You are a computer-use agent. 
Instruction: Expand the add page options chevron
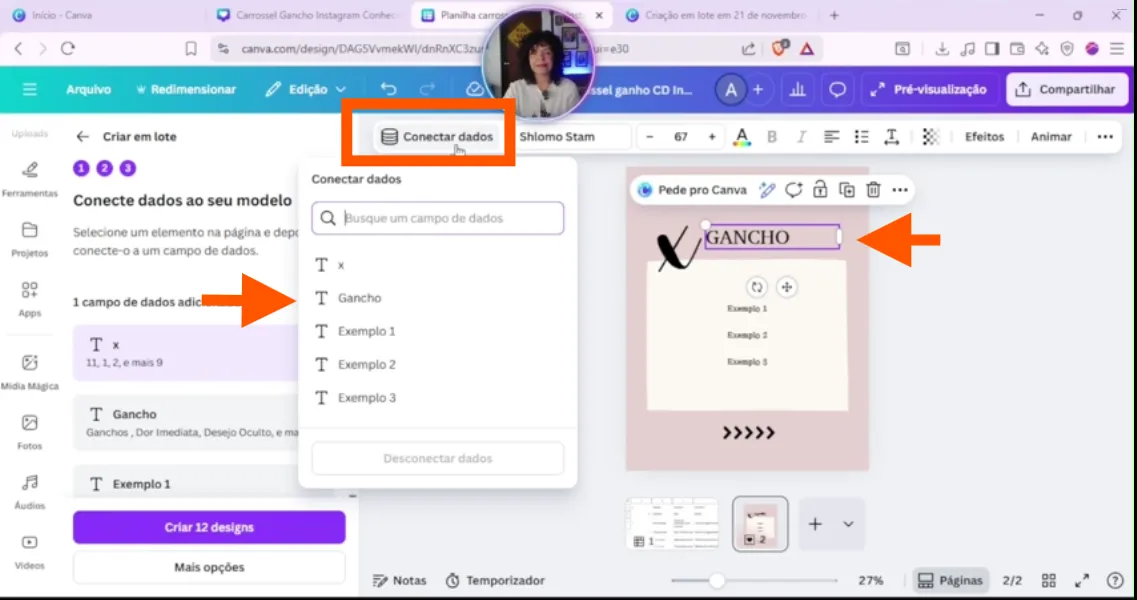(x=848, y=524)
